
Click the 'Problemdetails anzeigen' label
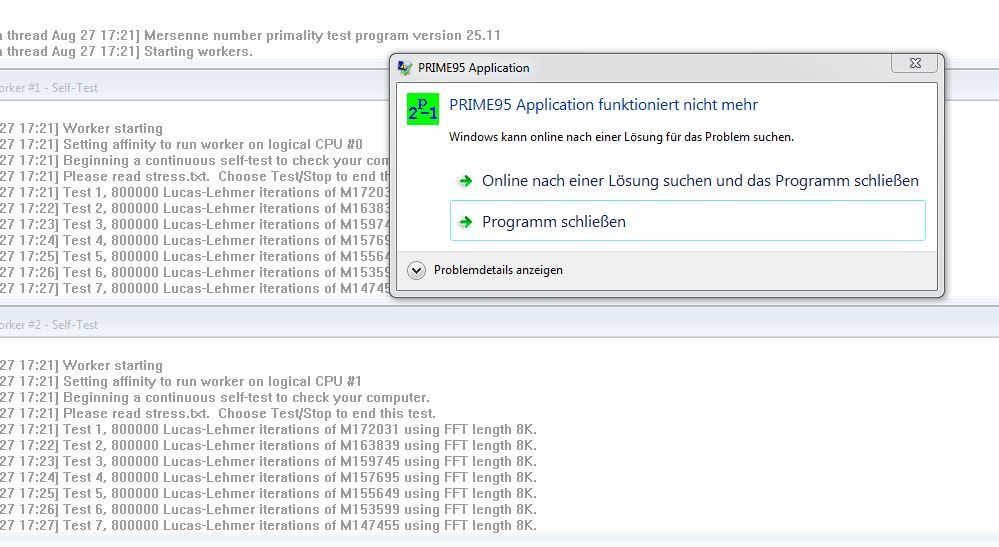tap(498, 270)
